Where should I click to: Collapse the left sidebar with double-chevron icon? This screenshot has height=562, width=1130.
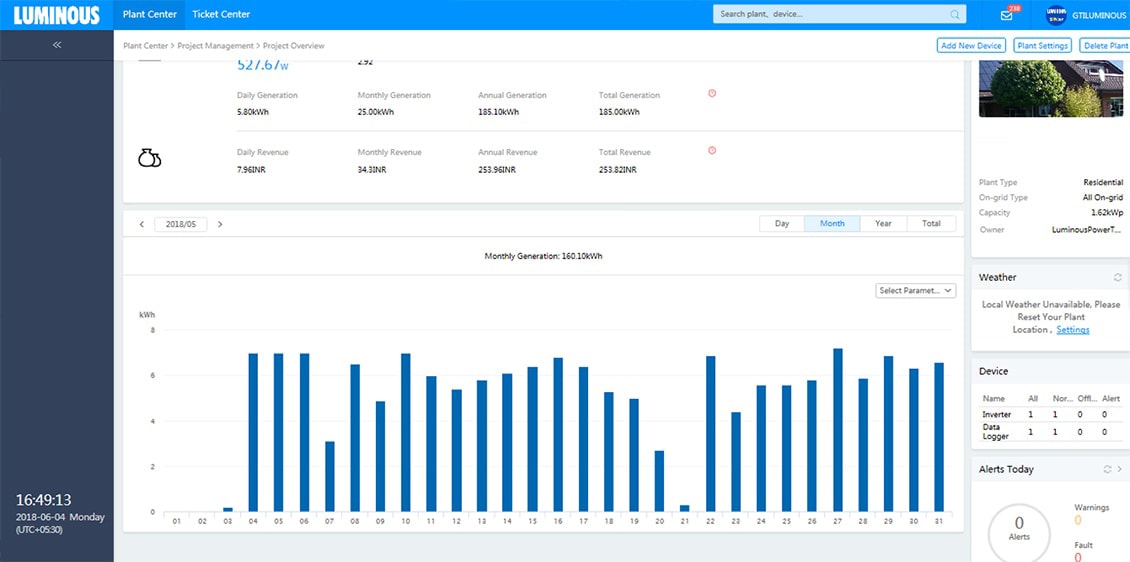(x=57, y=45)
